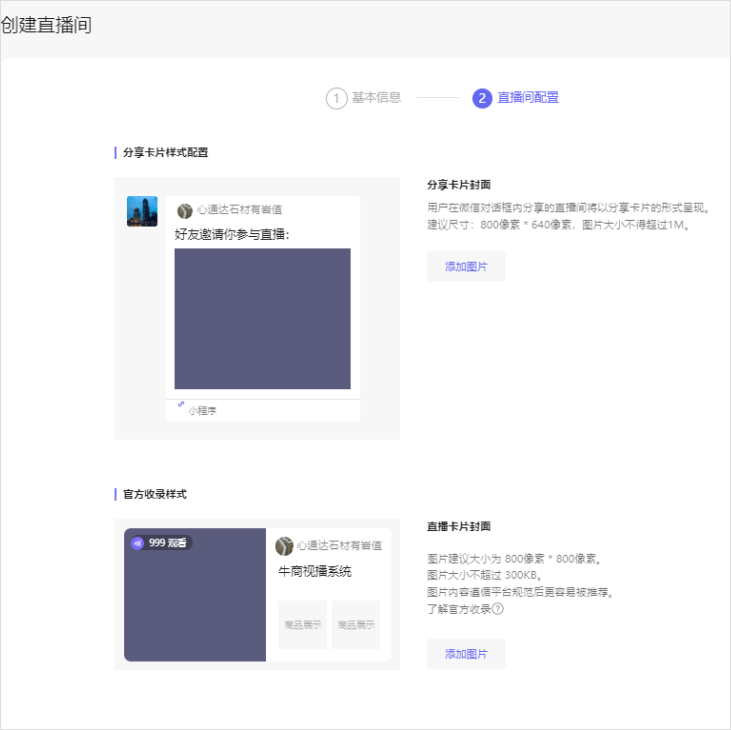Go to 基本信息 step
The width and height of the screenshot is (731, 730).
coord(376,98)
